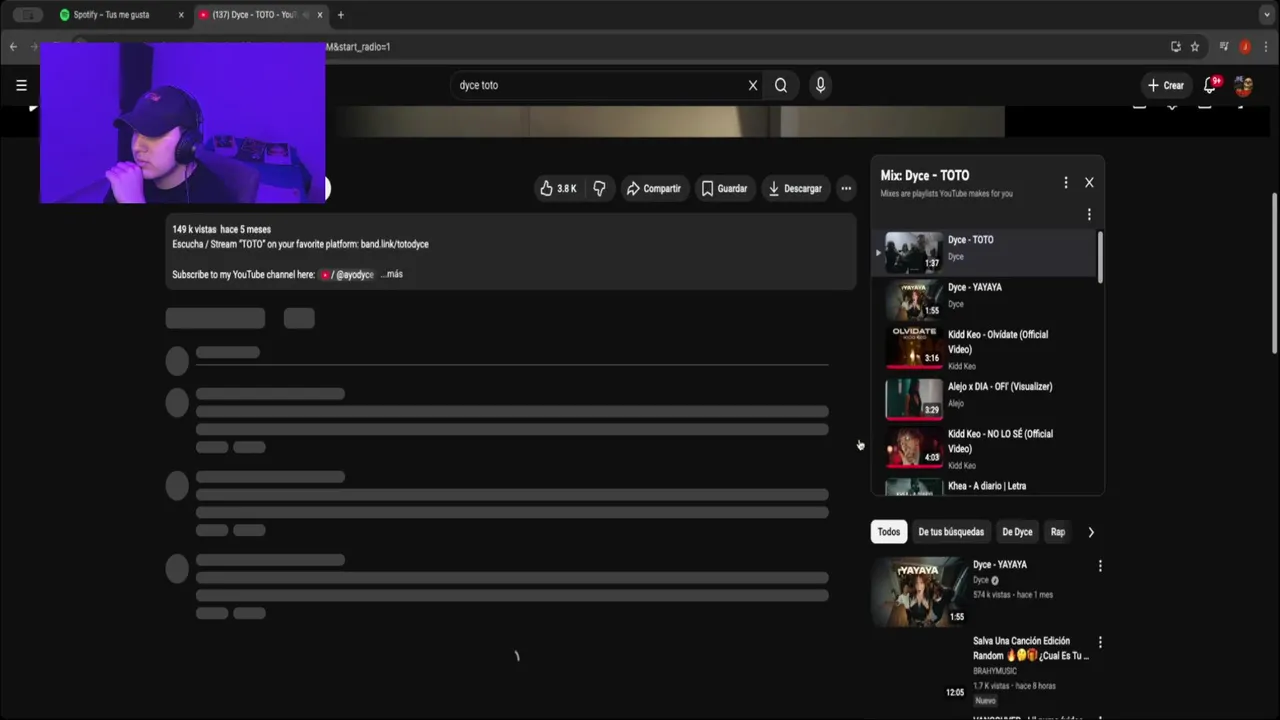Click the page vertical scrollbar
1280x720 pixels.
tap(1274, 272)
